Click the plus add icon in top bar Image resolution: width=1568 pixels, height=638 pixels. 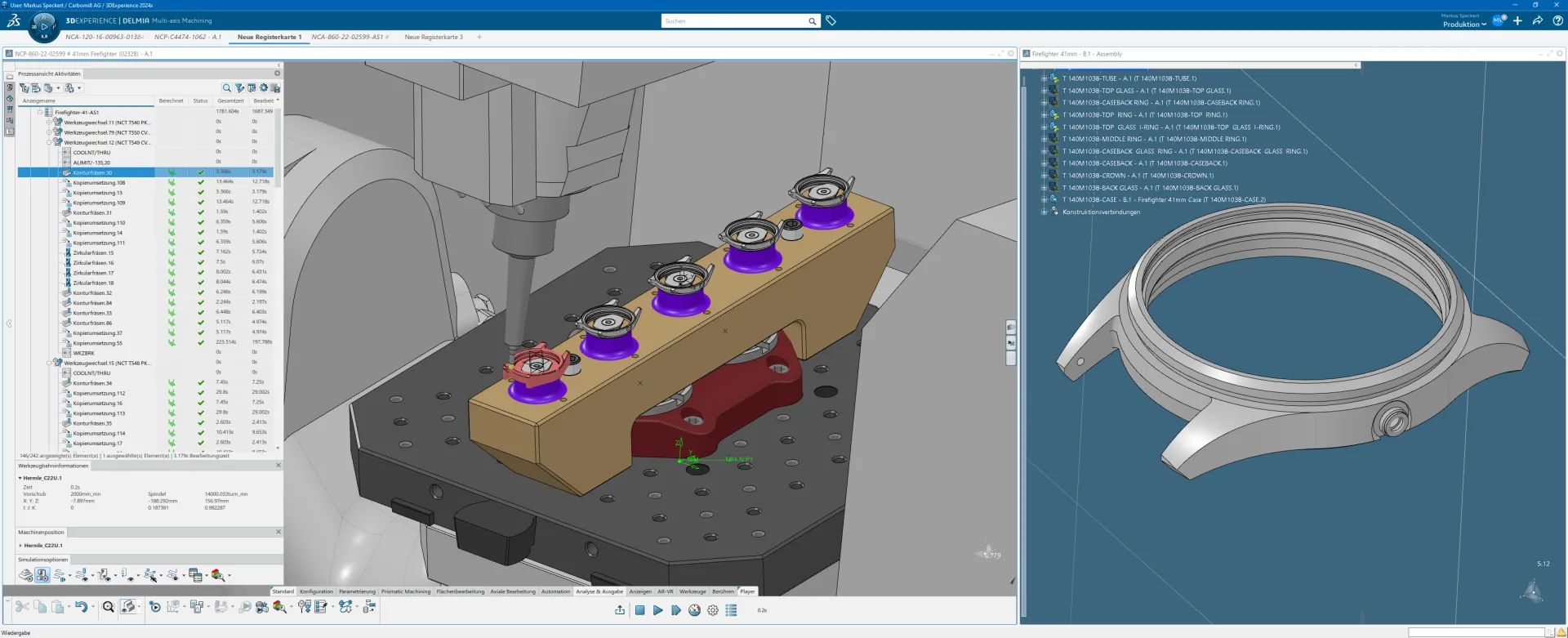pyautogui.click(x=1517, y=21)
